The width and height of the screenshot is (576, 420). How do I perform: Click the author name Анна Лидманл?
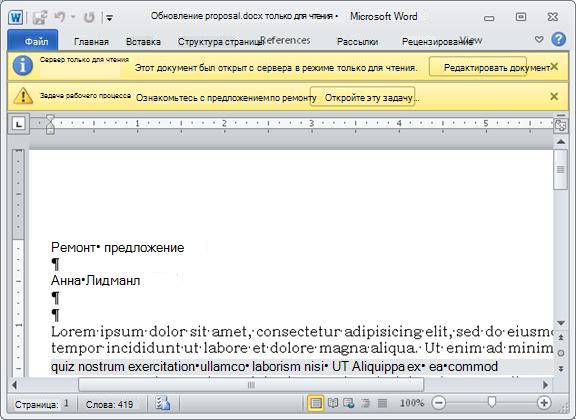[96, 281]
